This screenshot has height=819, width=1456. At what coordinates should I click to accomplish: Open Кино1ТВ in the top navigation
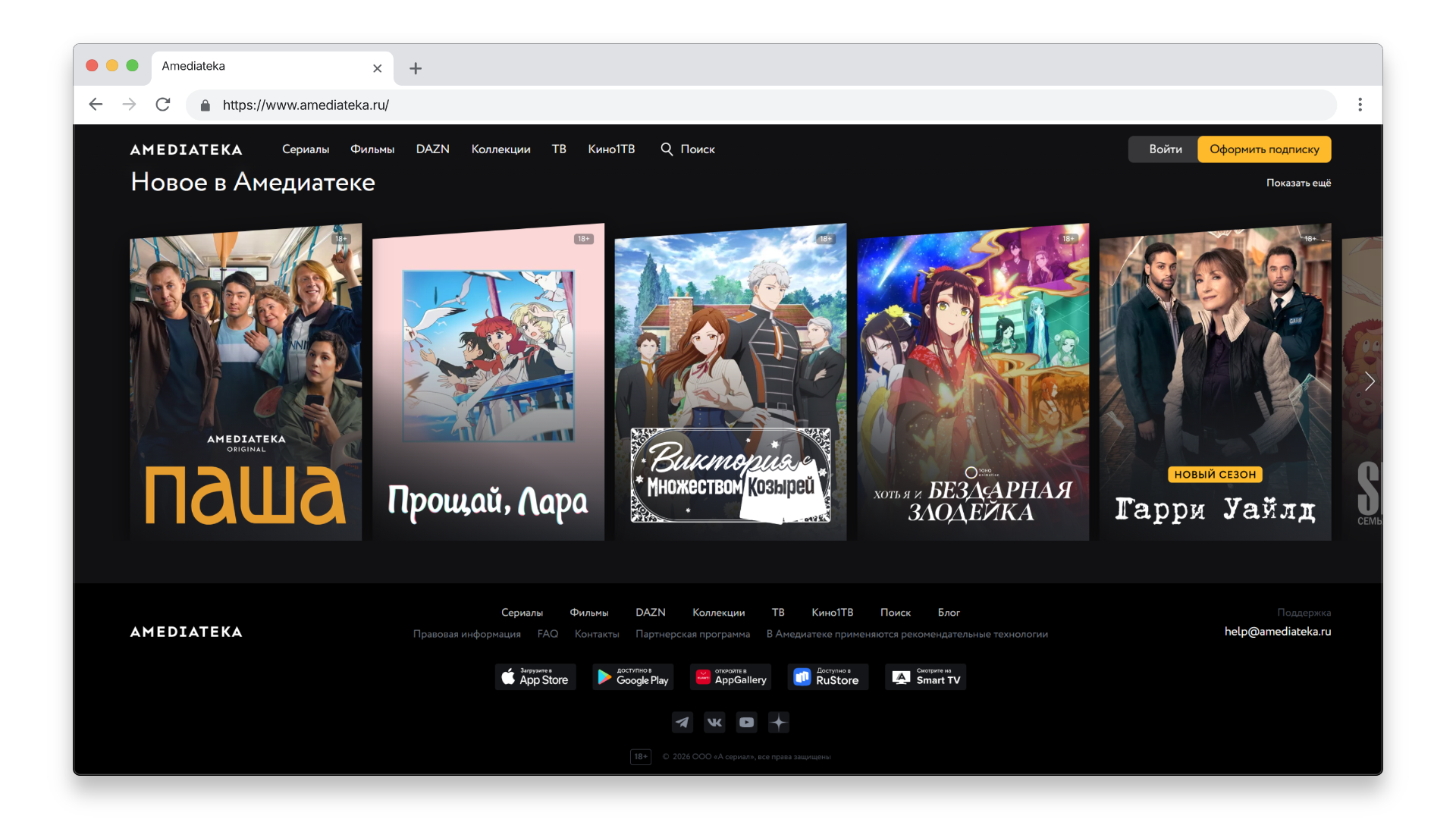coord(611,149)
